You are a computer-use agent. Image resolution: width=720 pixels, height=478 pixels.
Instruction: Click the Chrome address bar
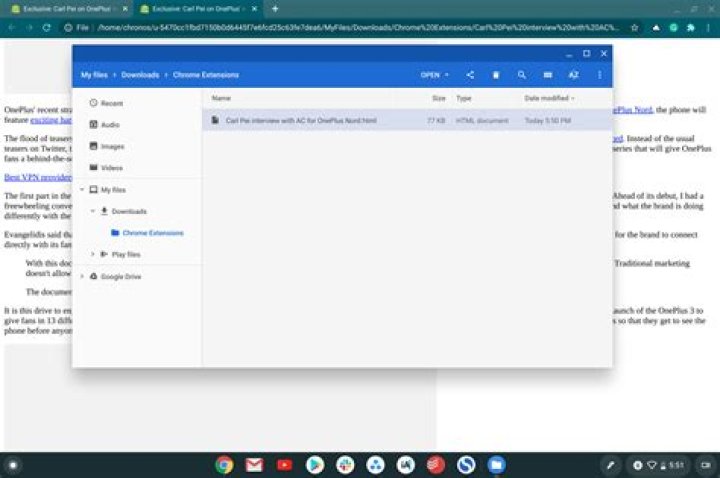352,28
